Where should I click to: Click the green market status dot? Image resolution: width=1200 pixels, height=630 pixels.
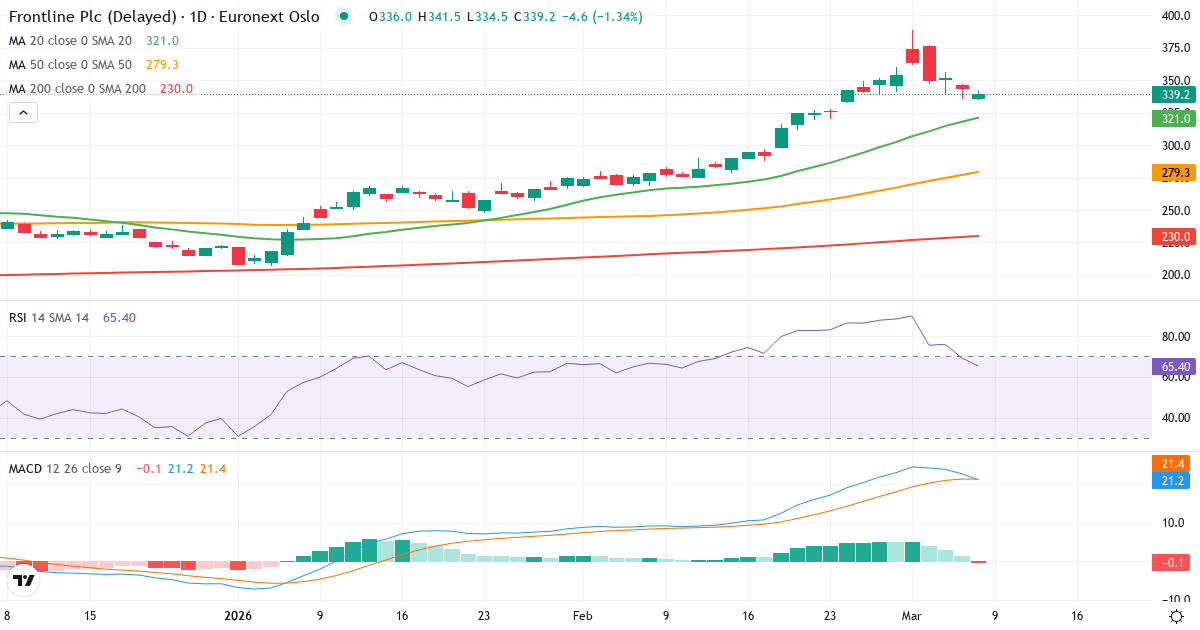345,17
